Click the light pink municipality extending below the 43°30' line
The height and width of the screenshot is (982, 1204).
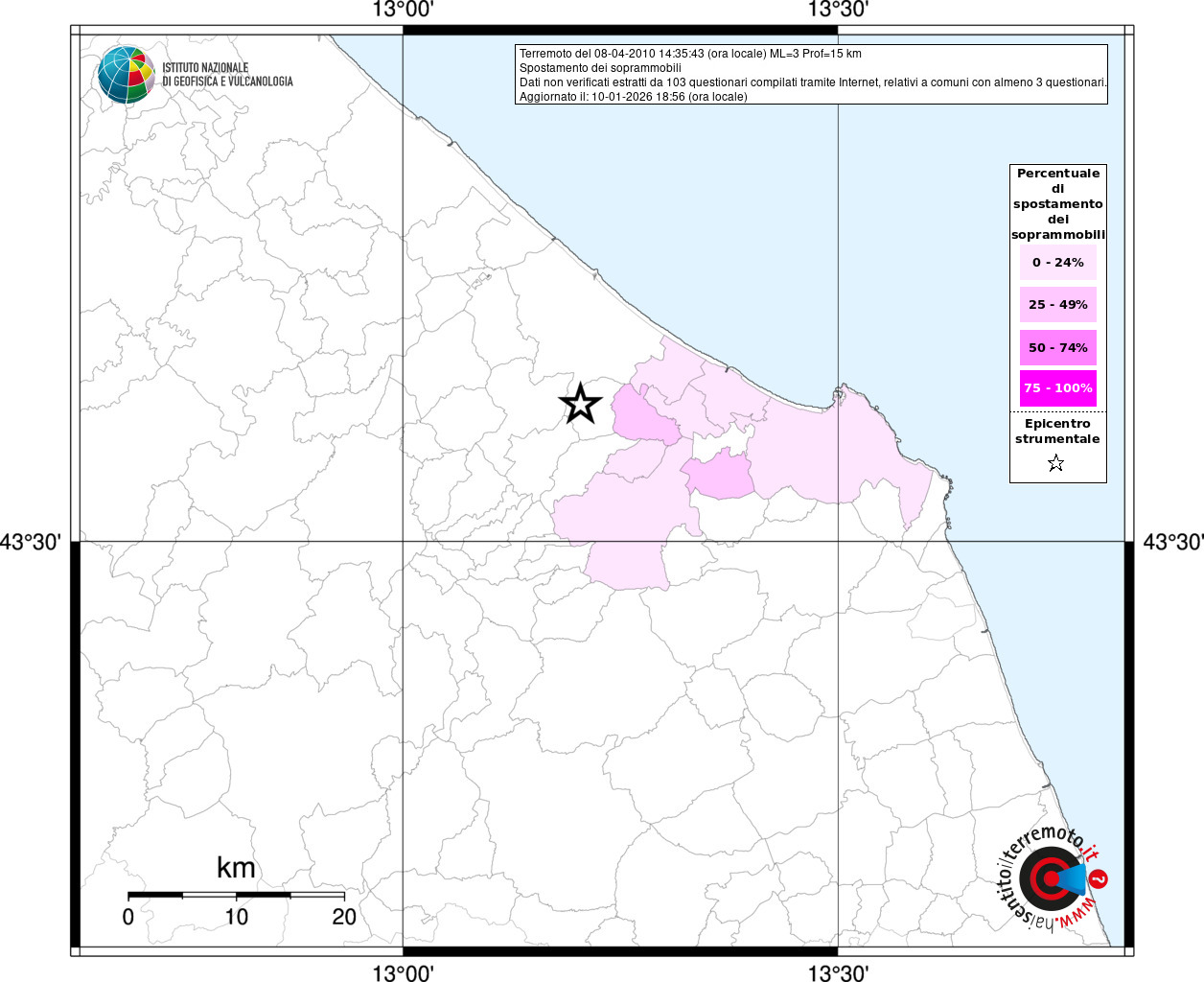[x=627, y=564]
